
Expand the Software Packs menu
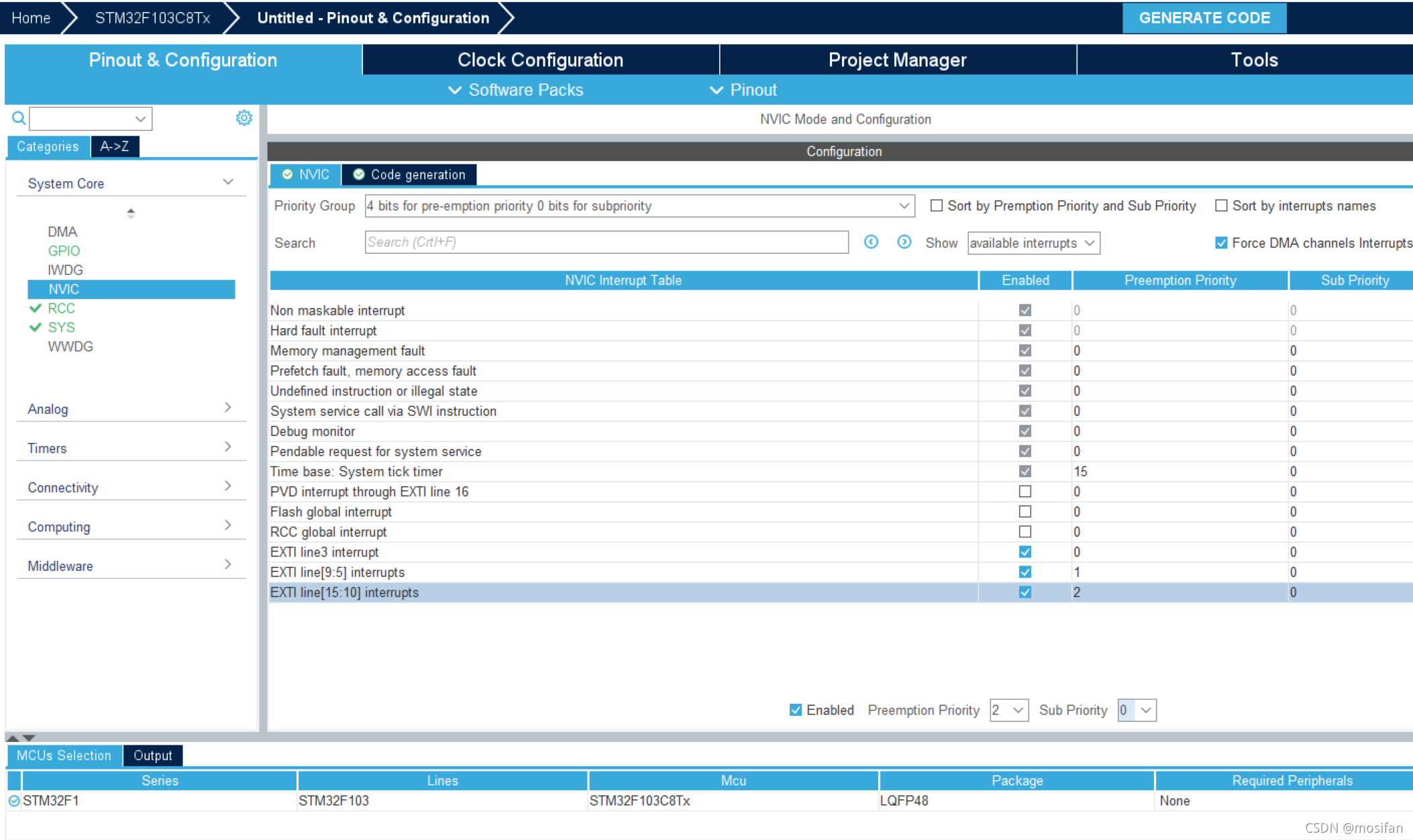point(515,90)
